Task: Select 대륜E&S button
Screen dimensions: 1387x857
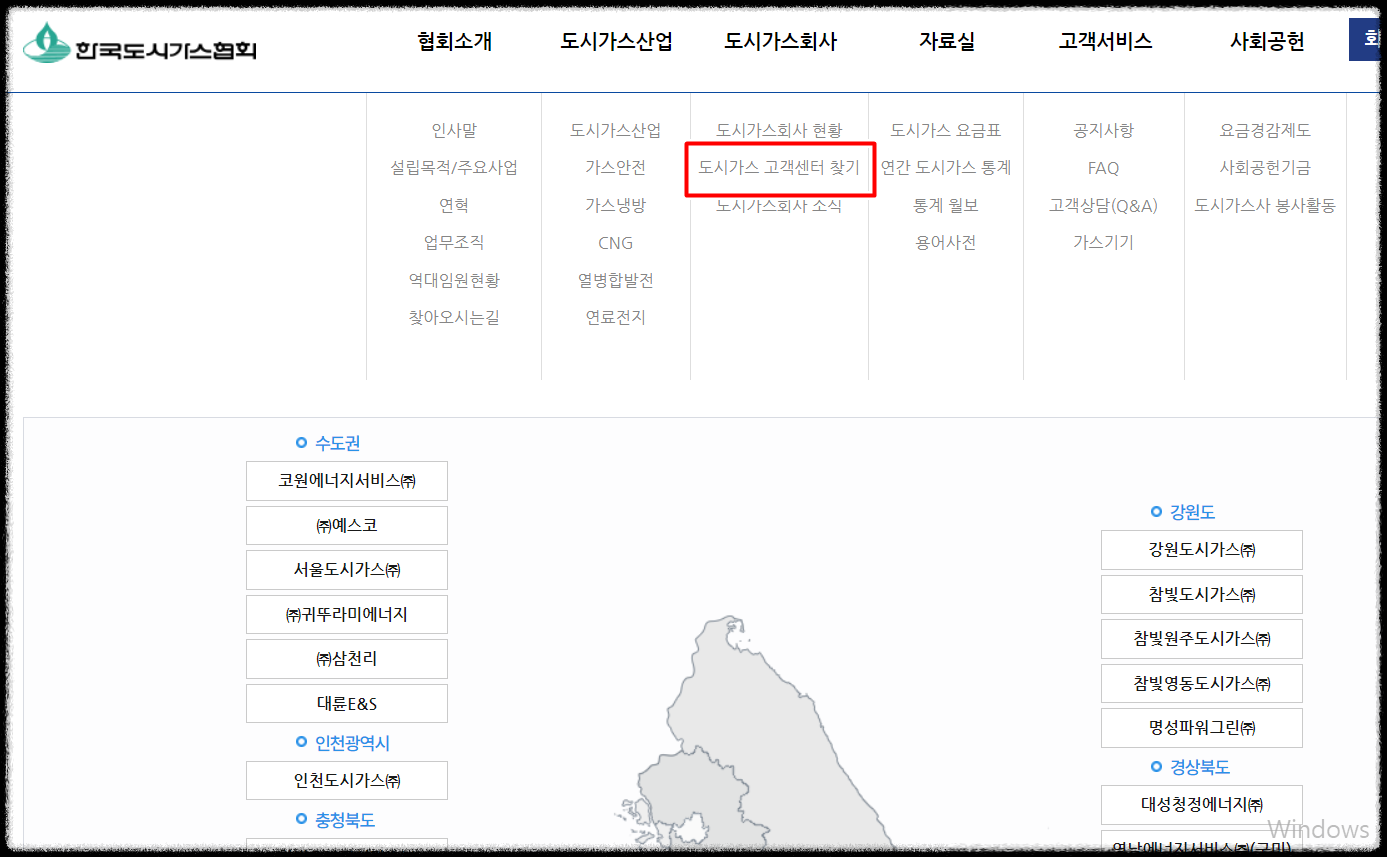Action: pyautogui.click(x=347, y=703)
